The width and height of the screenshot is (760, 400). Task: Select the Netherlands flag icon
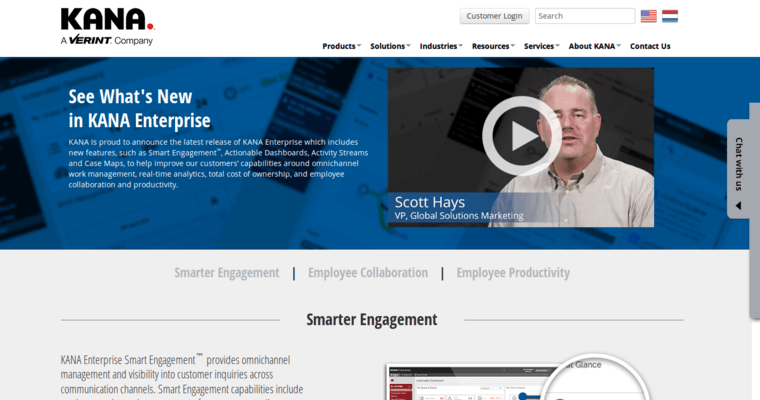[x=670, y=16]
